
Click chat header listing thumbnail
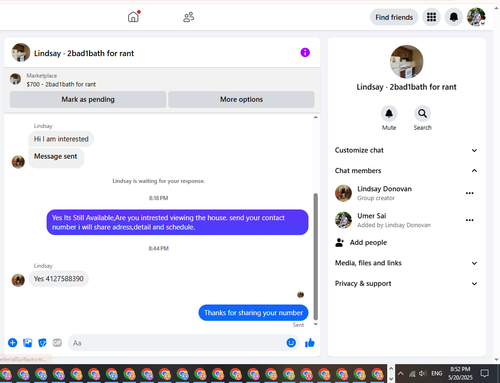21,52
